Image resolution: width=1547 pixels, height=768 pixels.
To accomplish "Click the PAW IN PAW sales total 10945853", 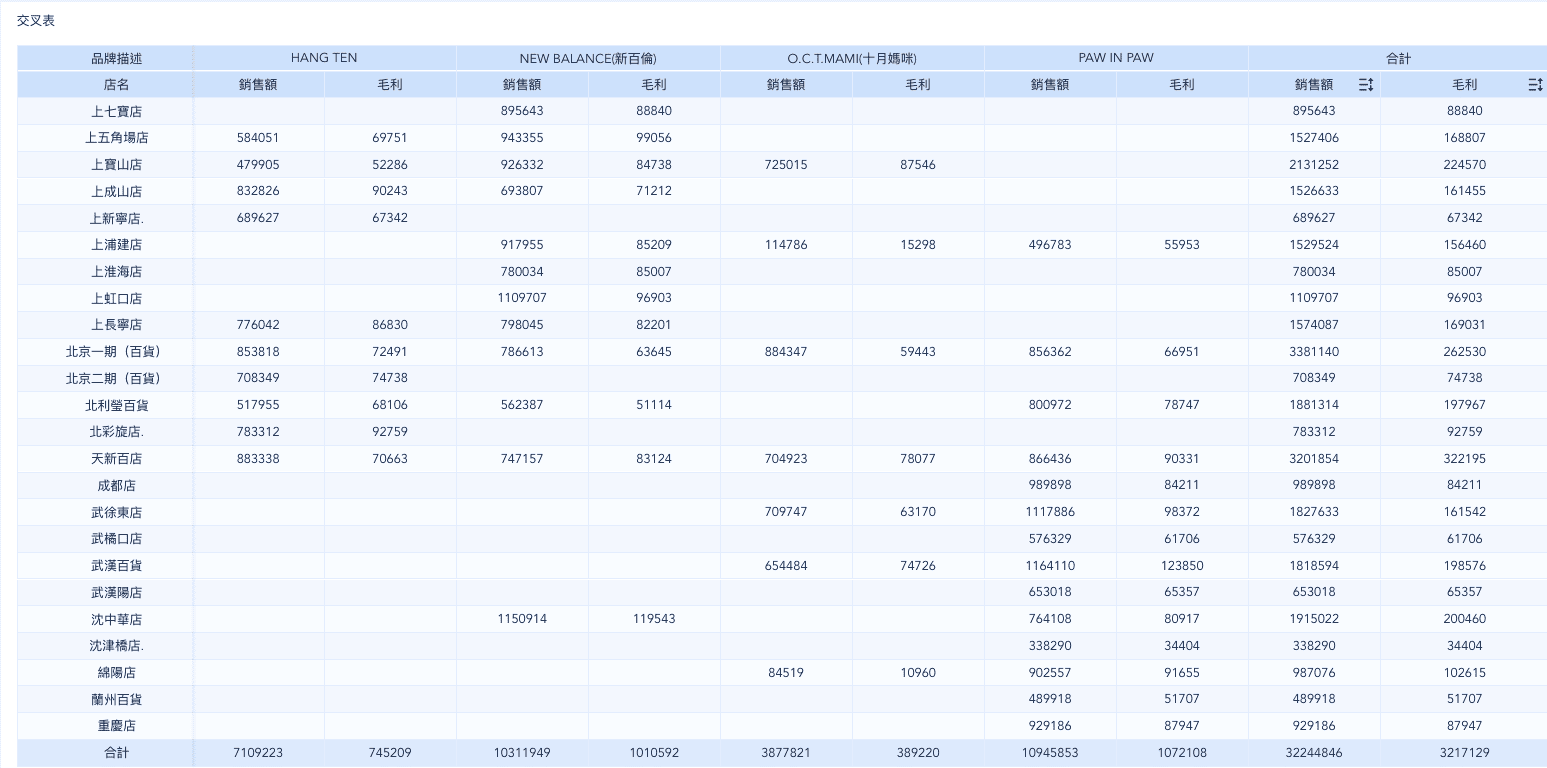I will [x=1050, y=753].
